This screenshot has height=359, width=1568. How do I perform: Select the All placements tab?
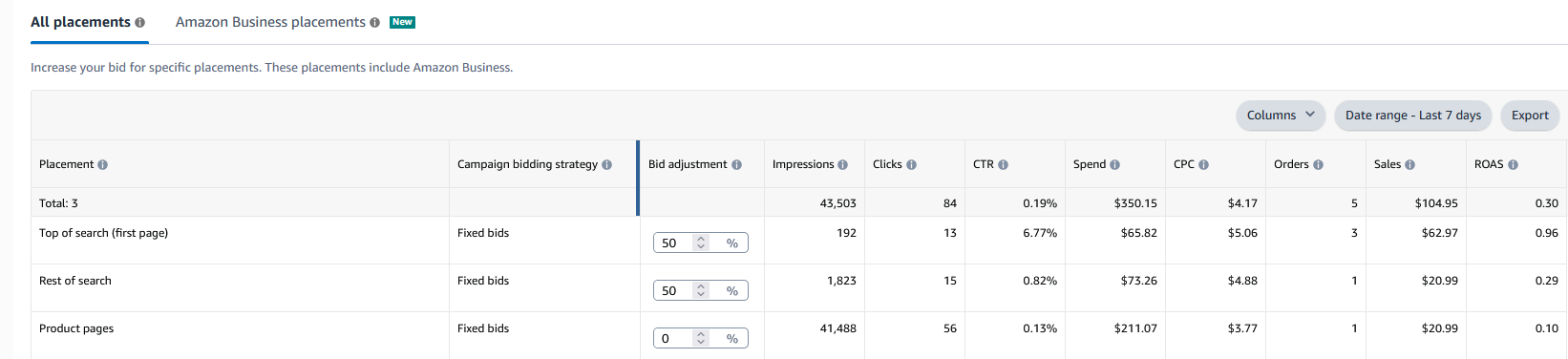(x=80, y=22)
